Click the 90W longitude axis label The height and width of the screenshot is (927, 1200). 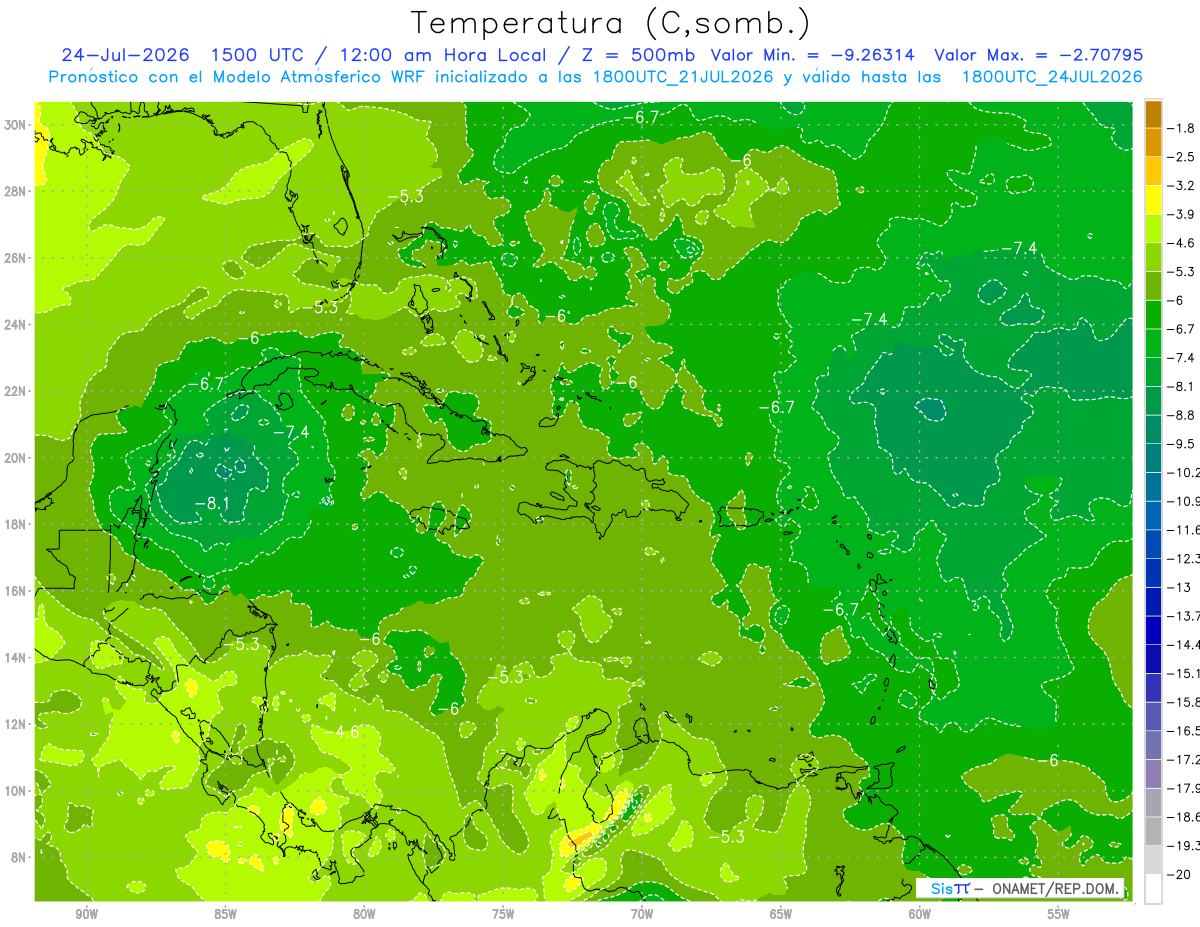86,913
